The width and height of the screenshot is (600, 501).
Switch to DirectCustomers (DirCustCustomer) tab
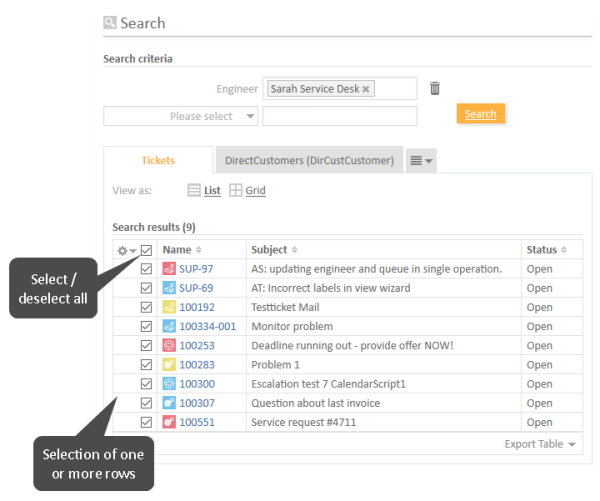tap(309, 160)
